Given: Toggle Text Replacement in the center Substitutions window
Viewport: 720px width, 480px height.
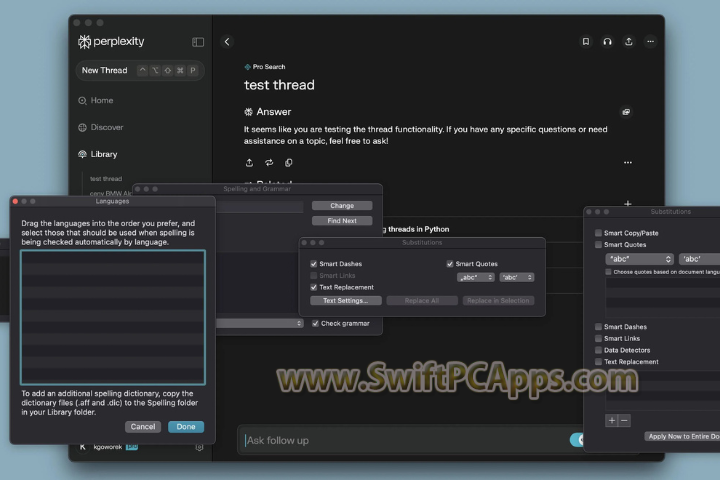Looking at the screenshot, I should (314, 287).
